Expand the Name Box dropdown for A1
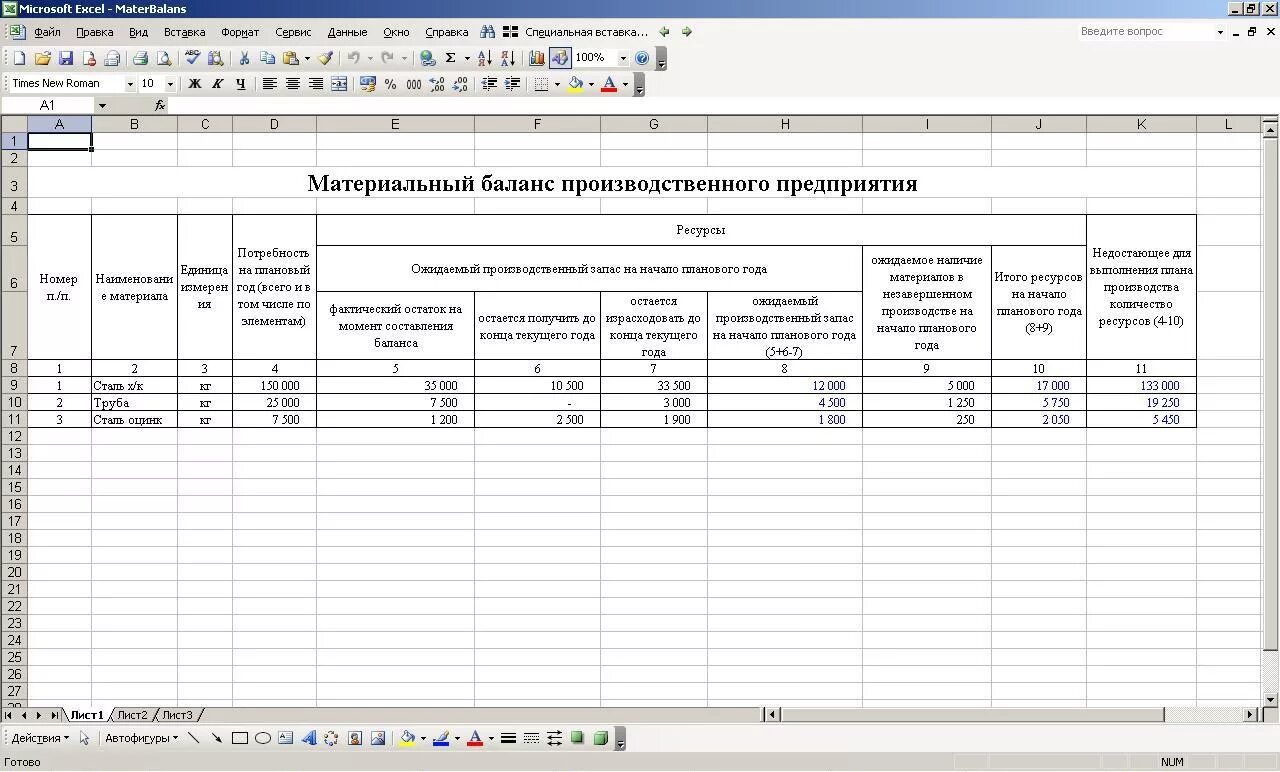This screenshot has width=1280, height=772. point(102,105)
